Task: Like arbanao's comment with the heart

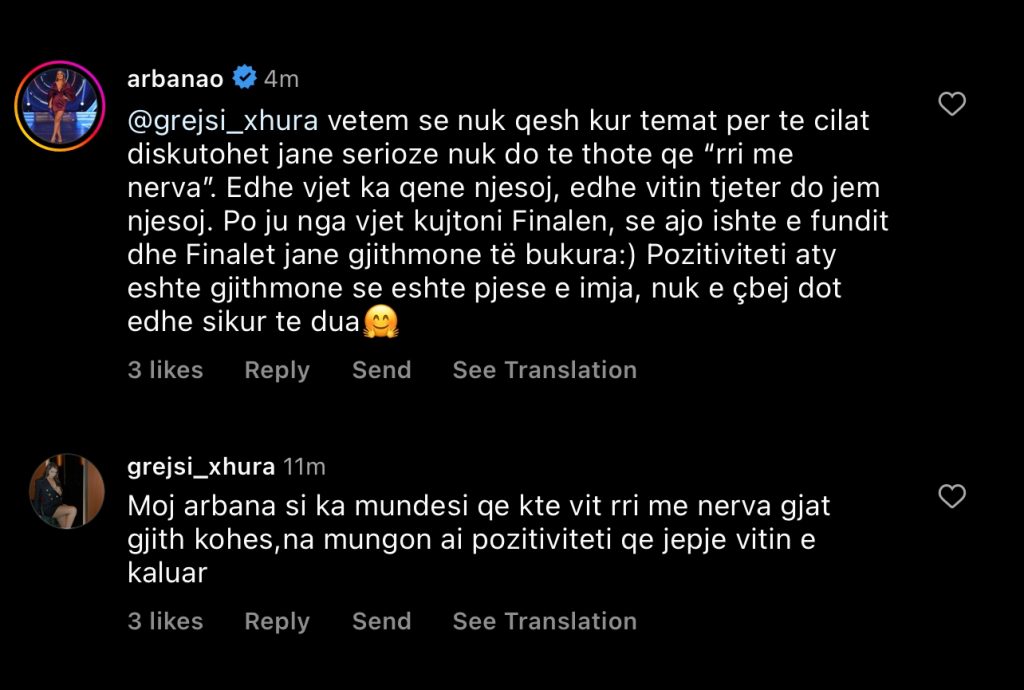Action: click(x=952, y=103)
